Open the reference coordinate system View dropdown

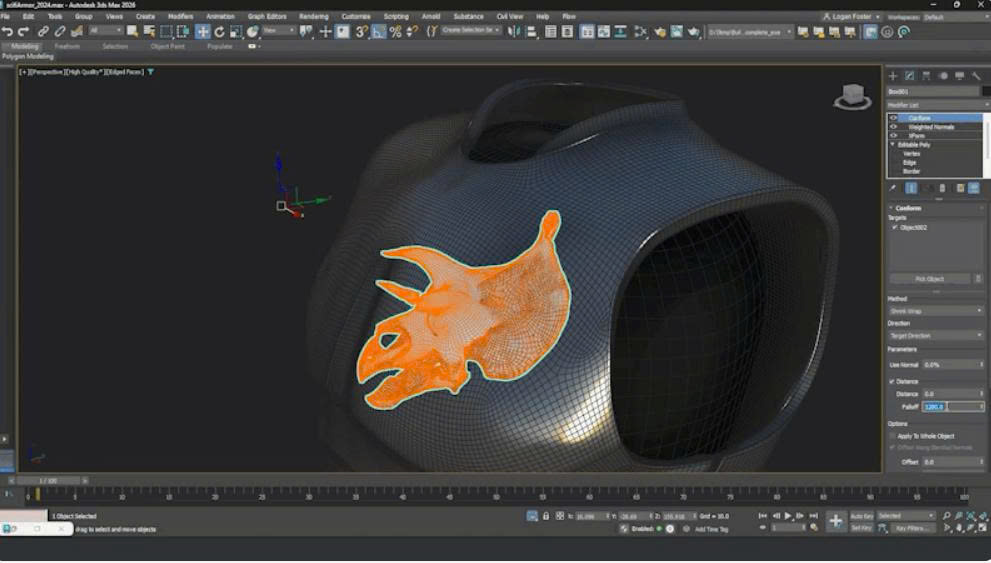[x=279, y=30]
